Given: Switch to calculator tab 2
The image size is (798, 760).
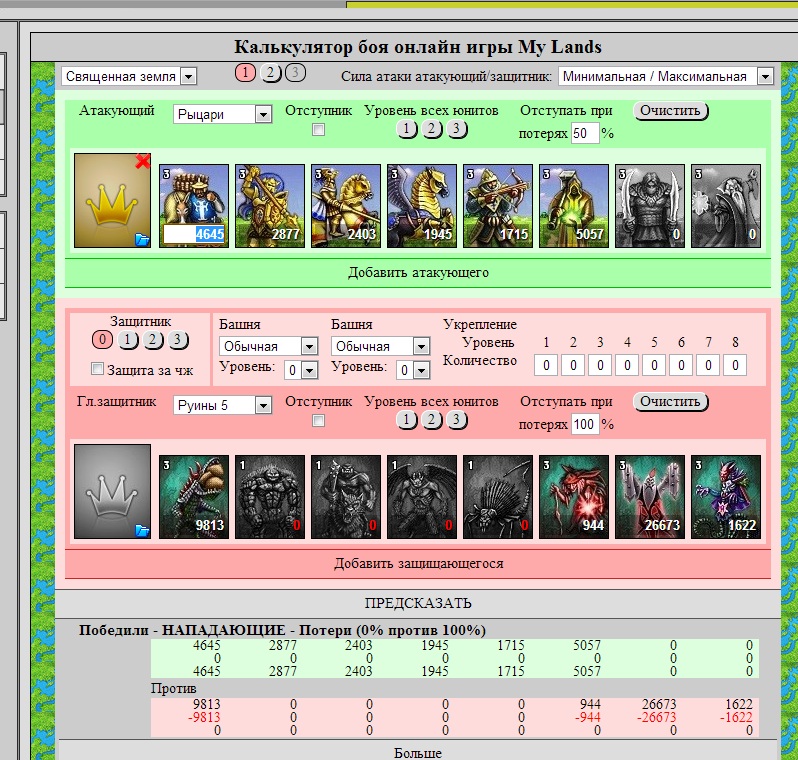Looking at the screenshot, I should pos(270,73).
